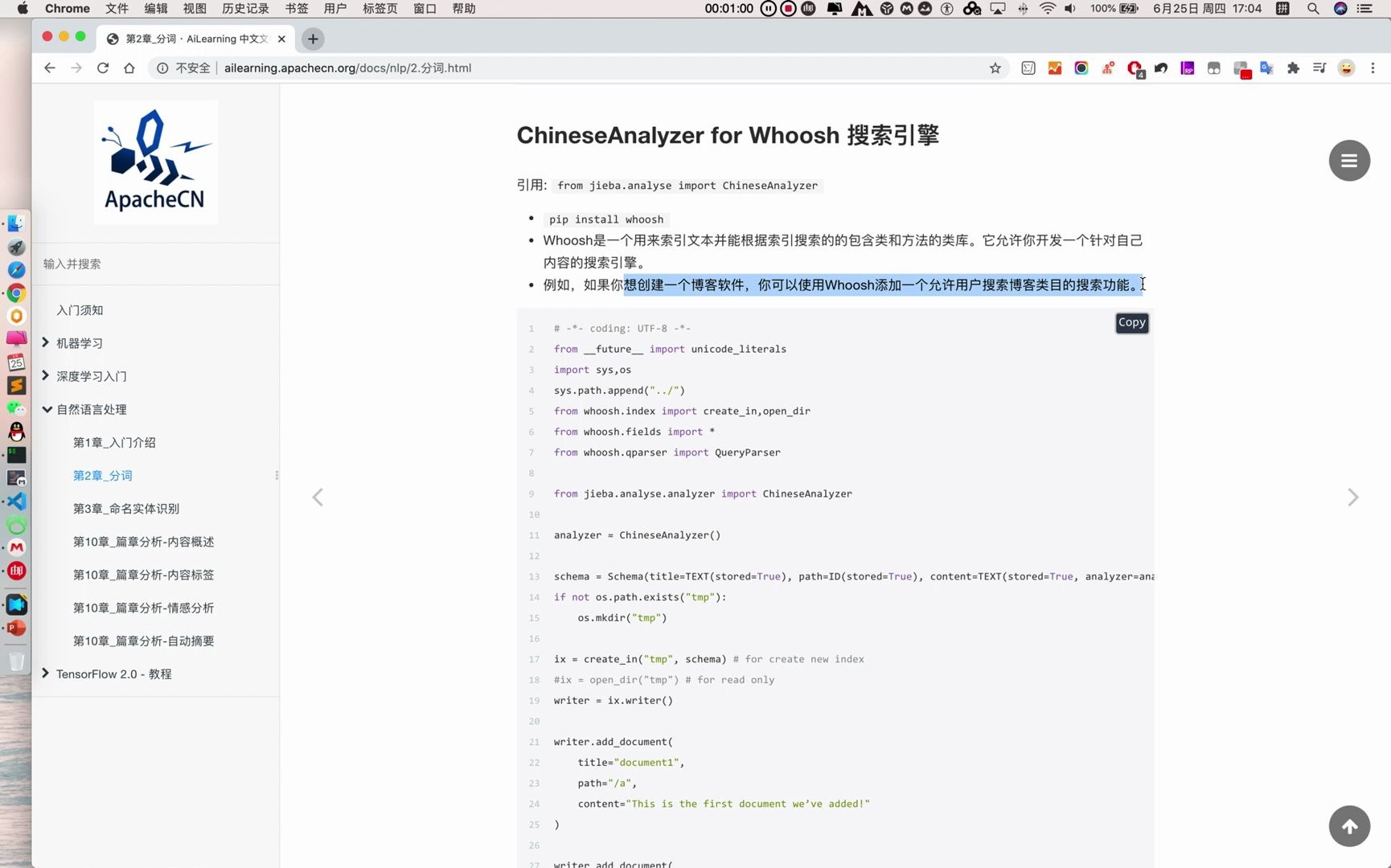The width and height of the screenshot is (1391, 868).
Task: Open 第10章_篇章分析-内容概述
Action: pyautogui.click(x=143, y=542)
